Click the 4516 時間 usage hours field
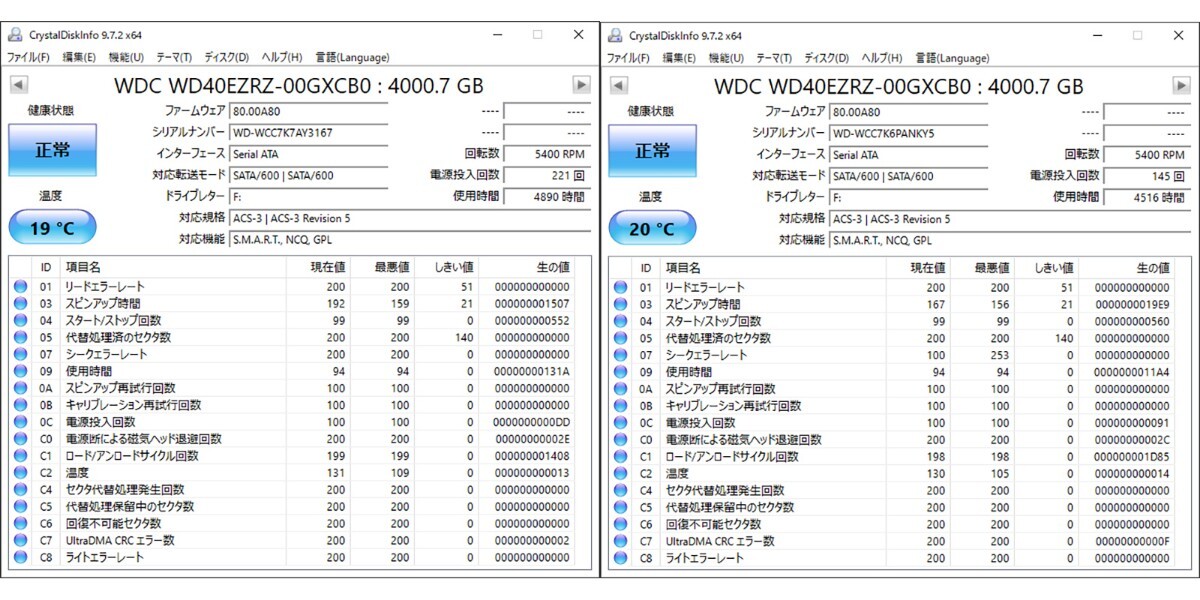 click(x=1146, y=197)
